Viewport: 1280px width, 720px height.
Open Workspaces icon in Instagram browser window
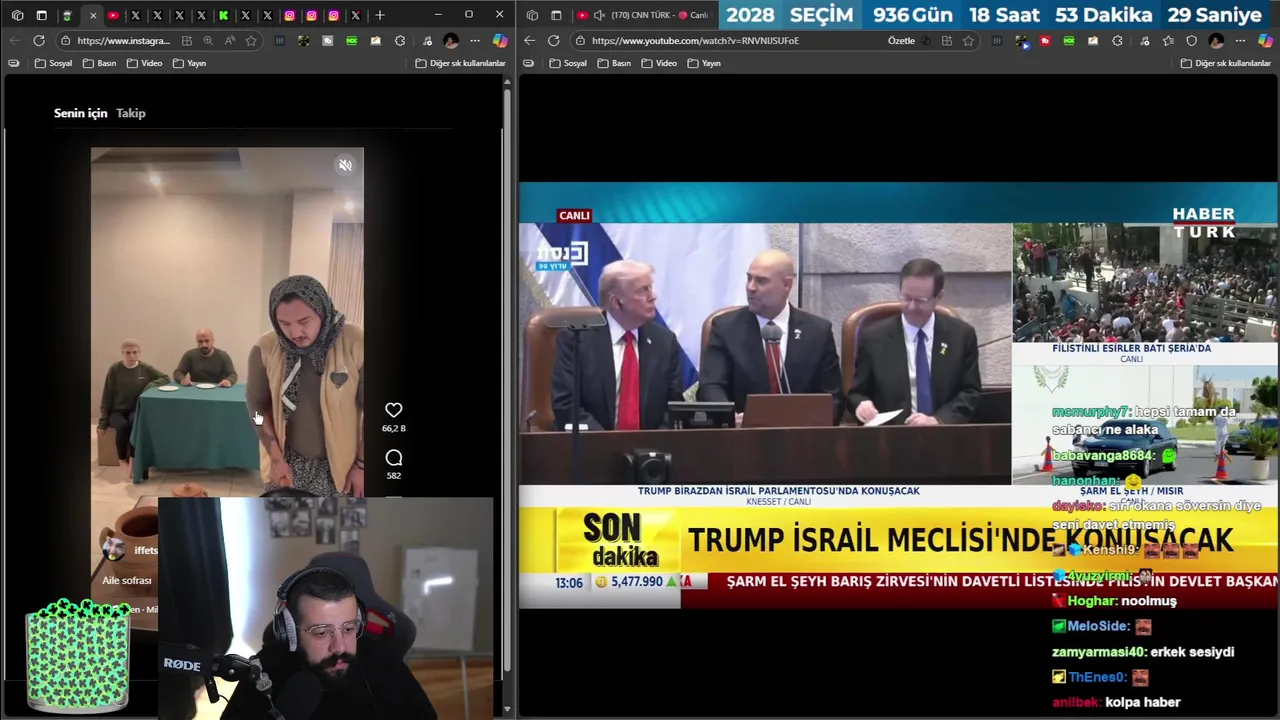click(x=17, y=15)
